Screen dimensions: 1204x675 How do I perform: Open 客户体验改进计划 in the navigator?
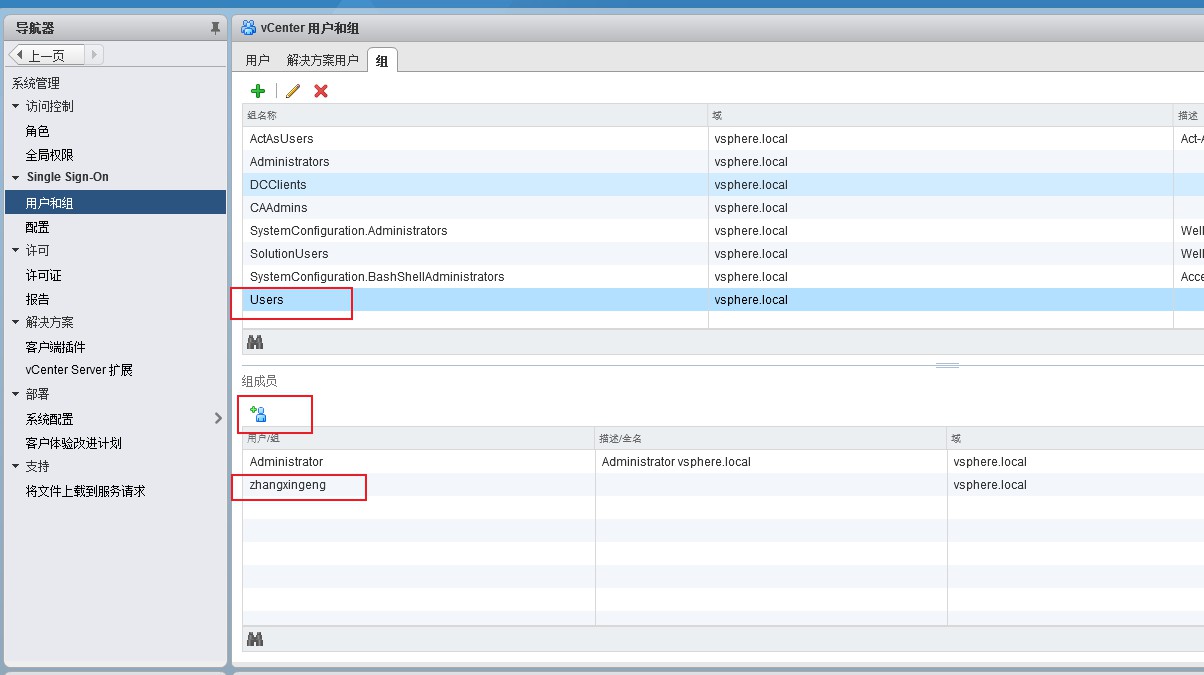click(74, 443)
